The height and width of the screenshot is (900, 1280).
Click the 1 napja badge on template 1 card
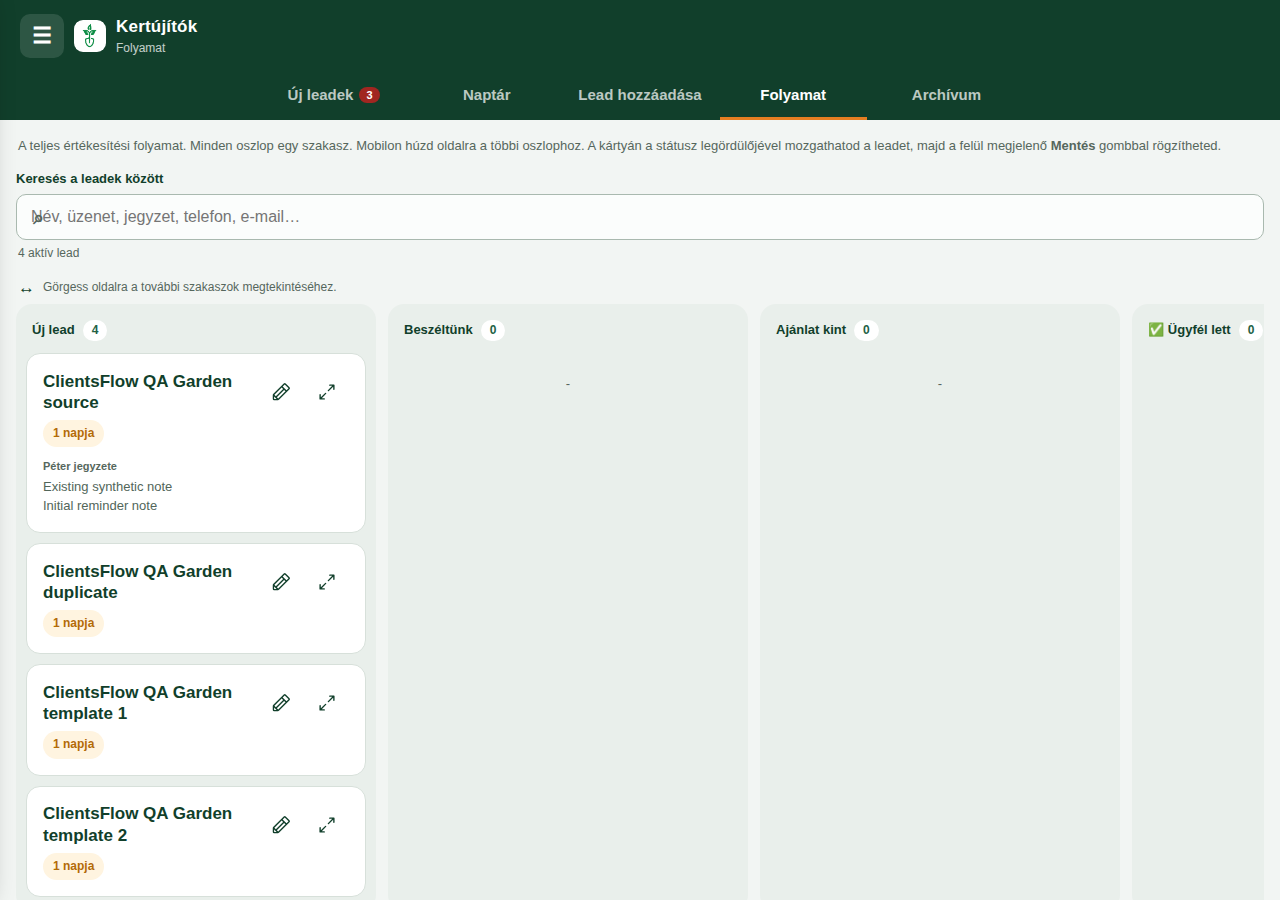(x=74, y=744)
